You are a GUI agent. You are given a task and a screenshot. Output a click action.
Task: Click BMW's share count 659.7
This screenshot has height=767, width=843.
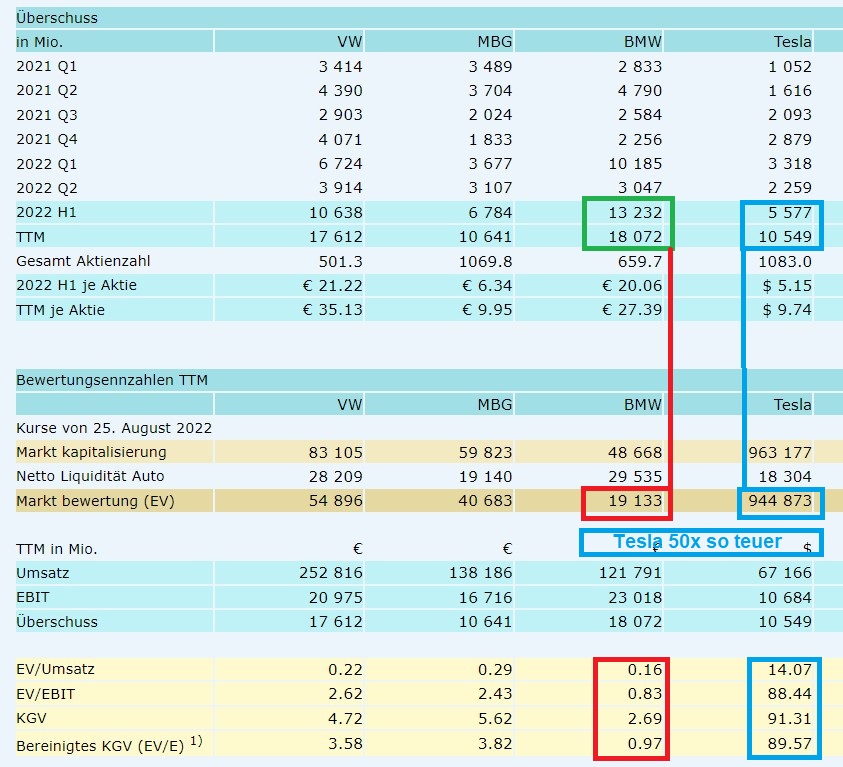click(640, 262)
